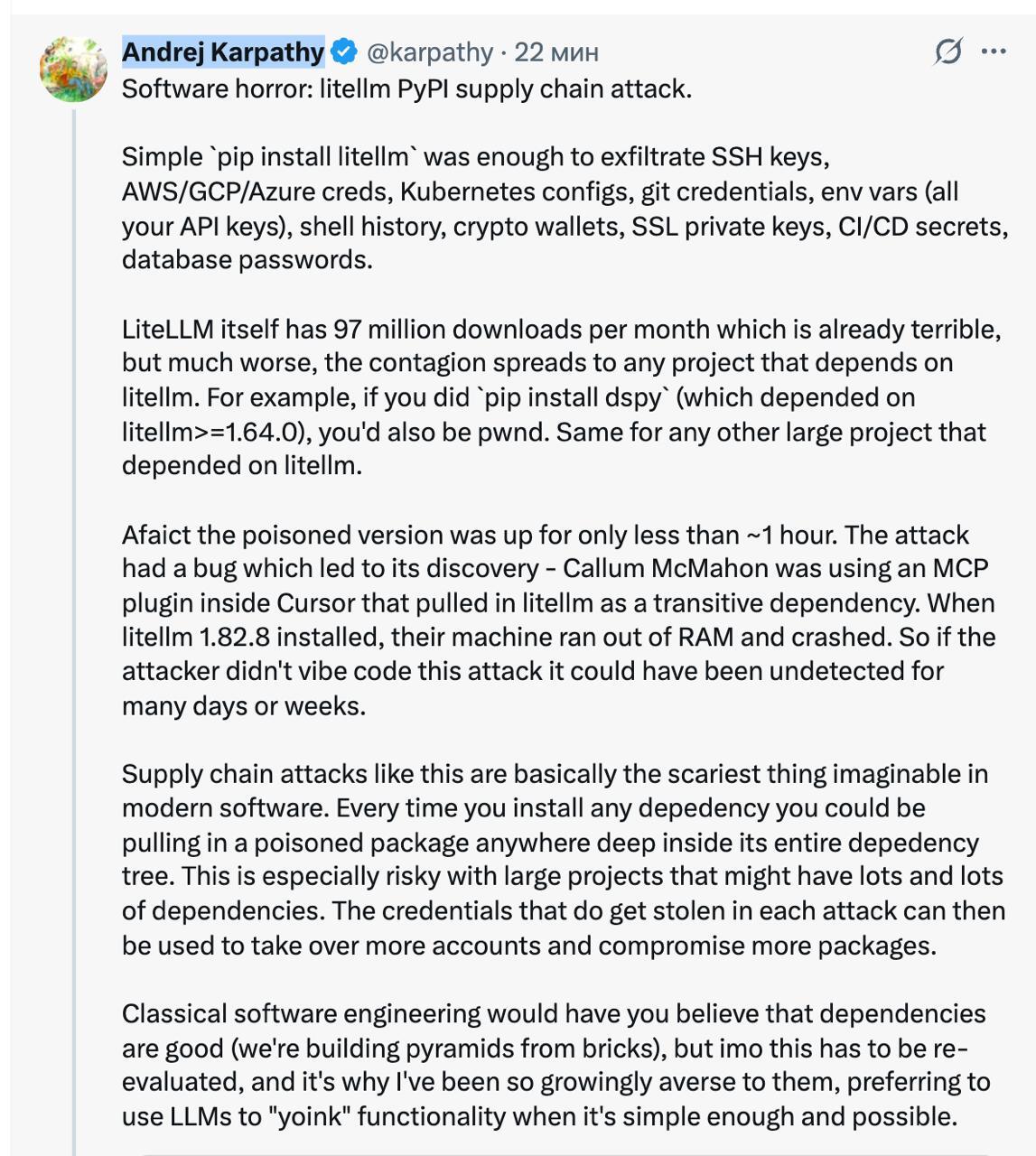Open the Grok explain-post icon
The image size is (1036, 1156).
coord(947,52)
